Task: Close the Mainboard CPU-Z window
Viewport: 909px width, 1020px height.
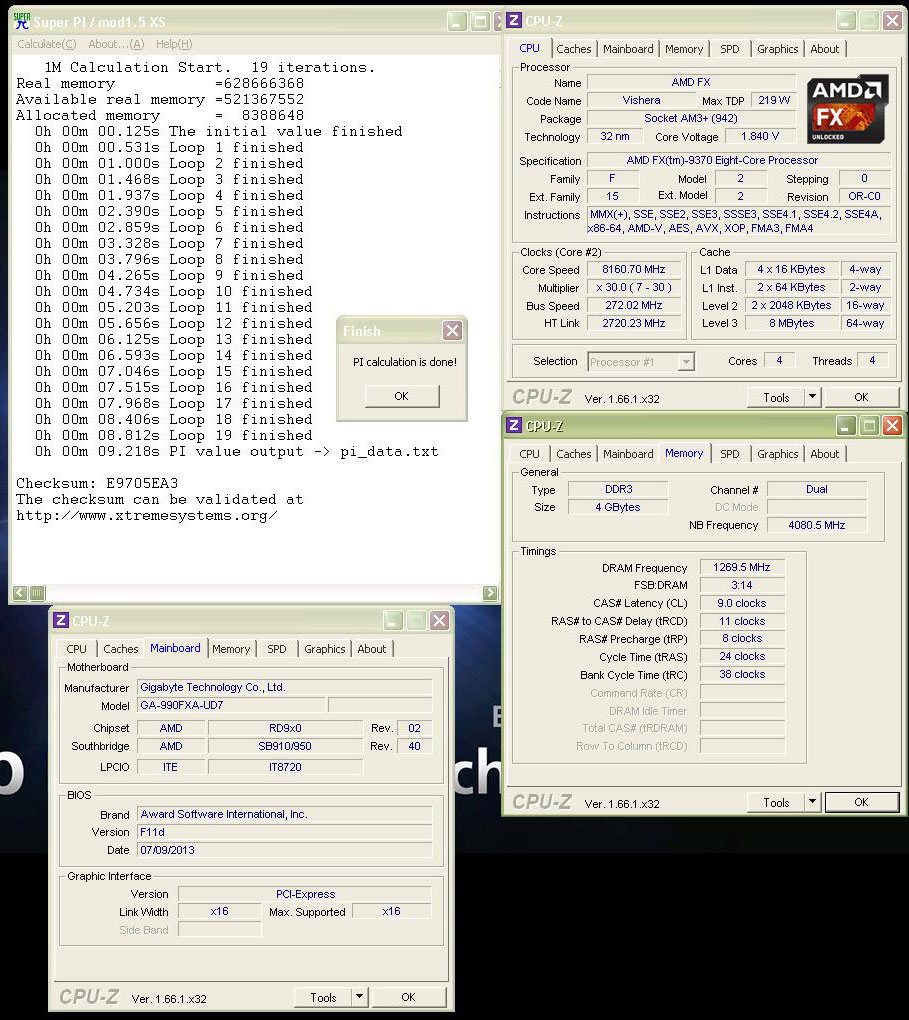Action: [x=439, y=621]
